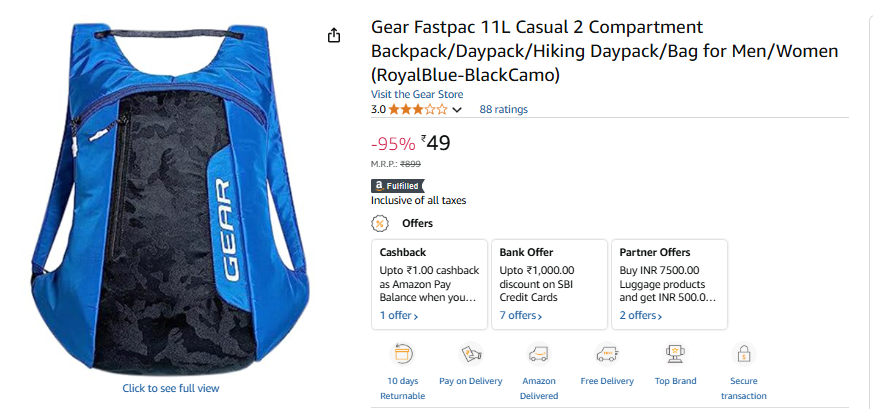The width and height of the screenshot is (873, 409).
Task: Click the Top Brand trophy icon
Action: pyautogui.click(x=675, y=353)
